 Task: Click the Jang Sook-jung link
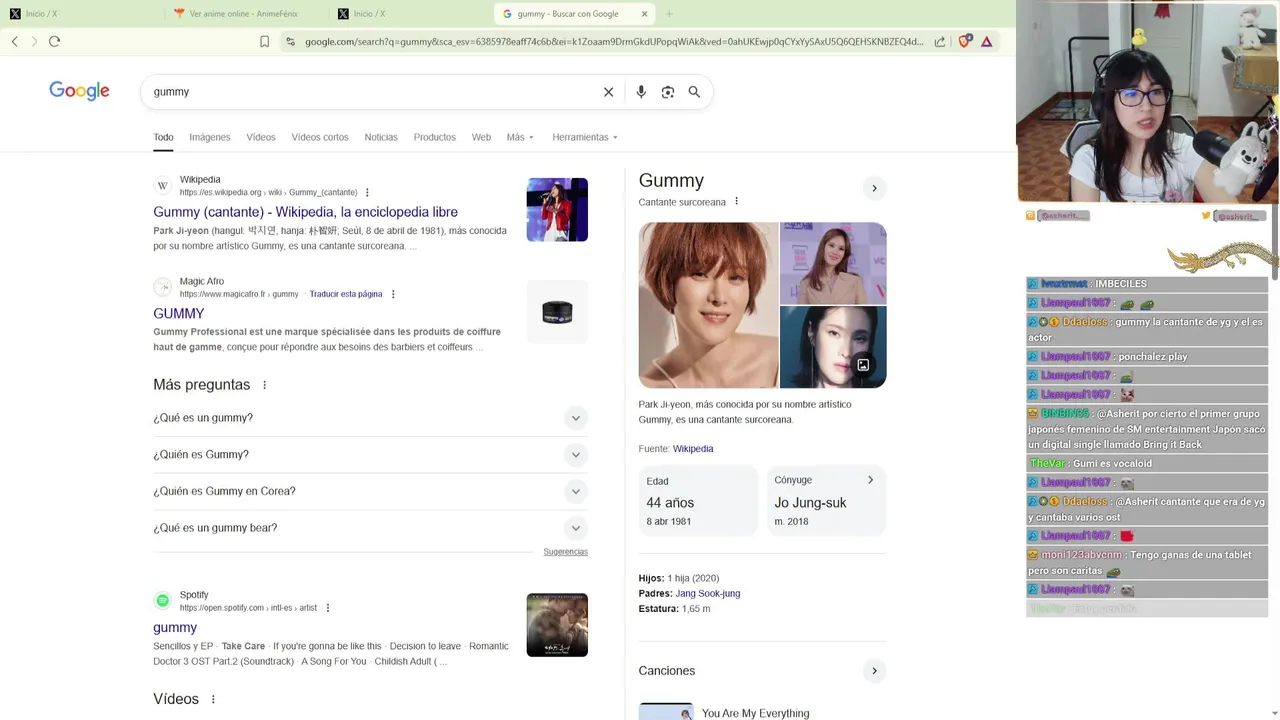point(708,594)
